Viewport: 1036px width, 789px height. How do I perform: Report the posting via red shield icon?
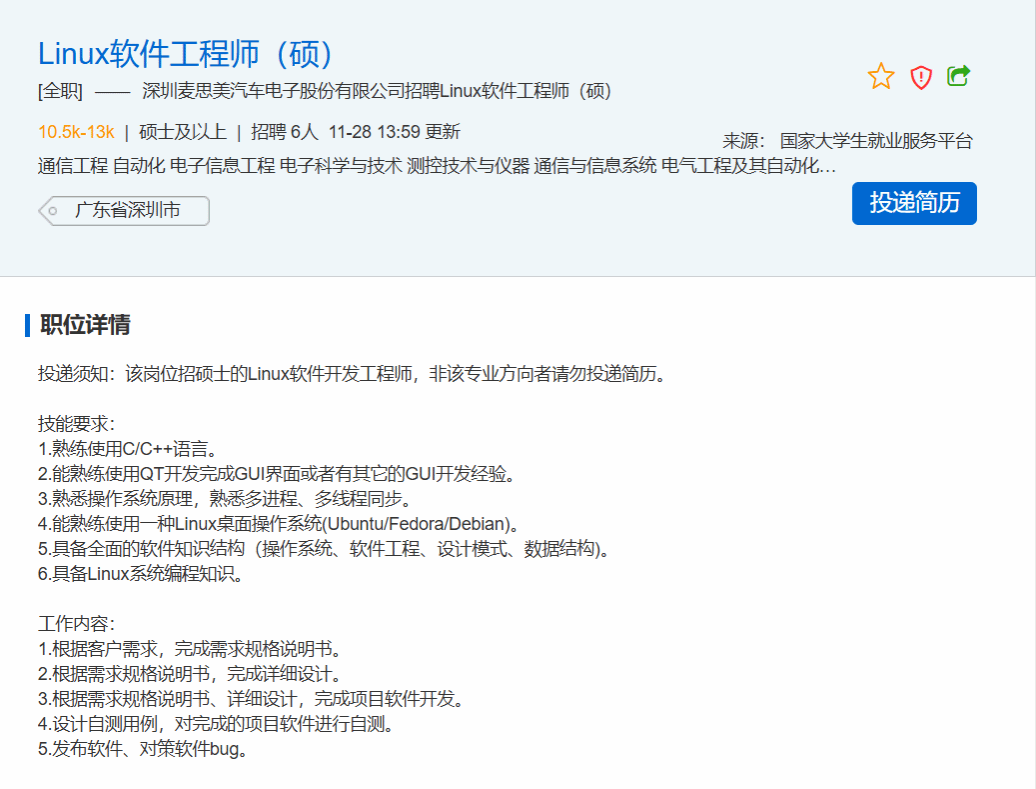pos(921,77)
